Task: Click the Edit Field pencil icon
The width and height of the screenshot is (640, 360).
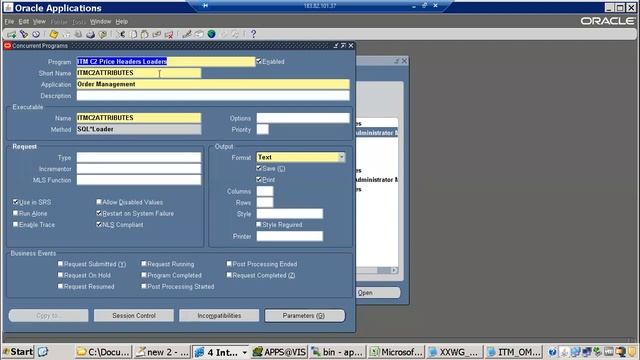Action: [x=187, y=34]
